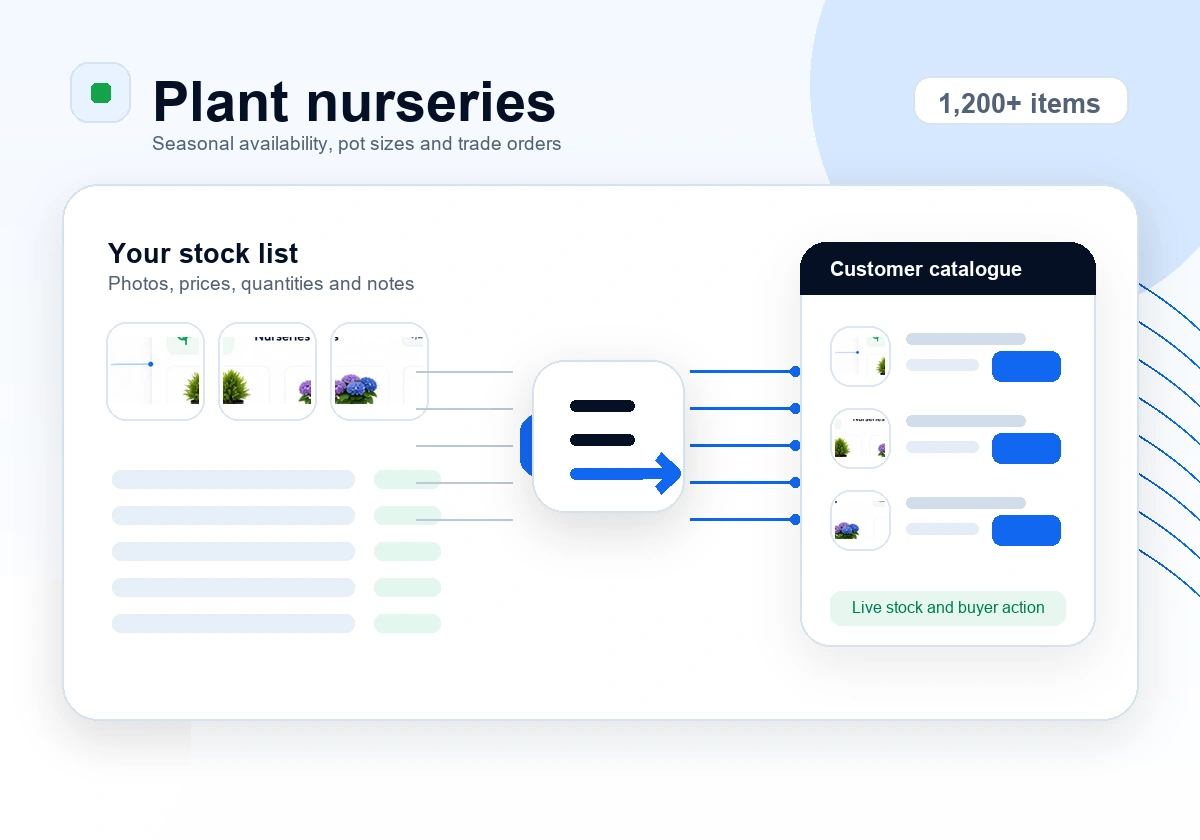This screenshot has width=1200, height=840.
Task: Click the Photos, prices, quantities and notes text
Action: (261, 284)
